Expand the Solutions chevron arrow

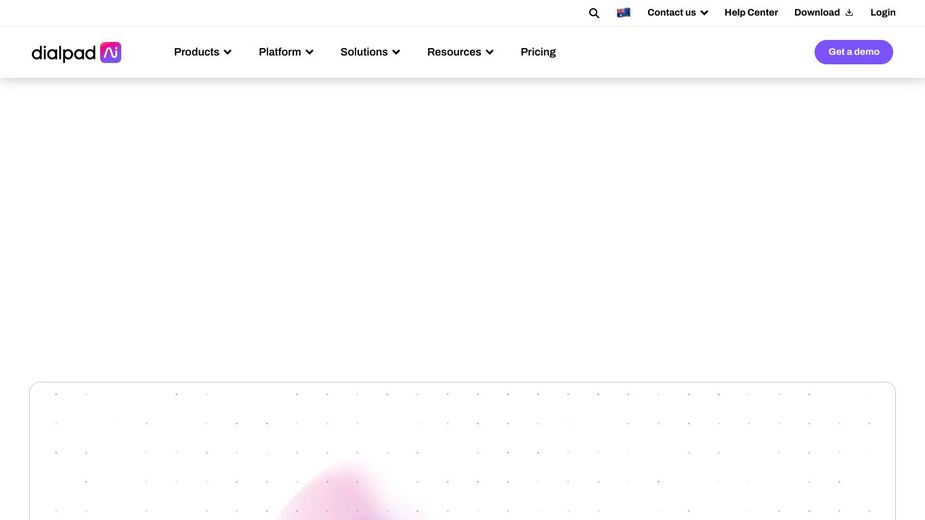[396, 52]
